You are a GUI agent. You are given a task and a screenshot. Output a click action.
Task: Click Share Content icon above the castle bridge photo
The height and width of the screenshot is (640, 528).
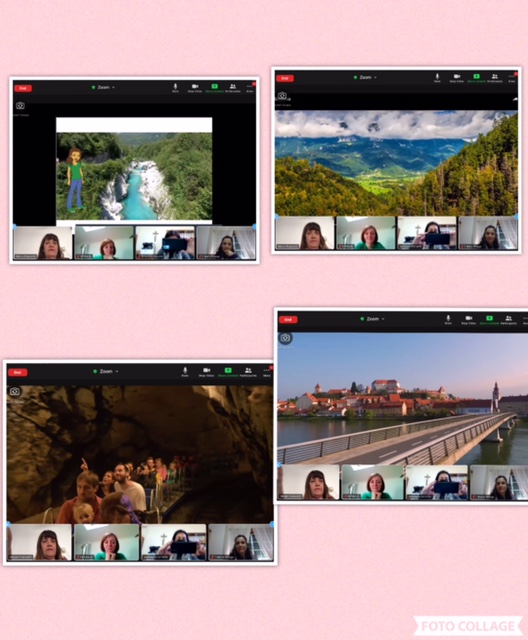pyautogui.click(x=489, y=320)
